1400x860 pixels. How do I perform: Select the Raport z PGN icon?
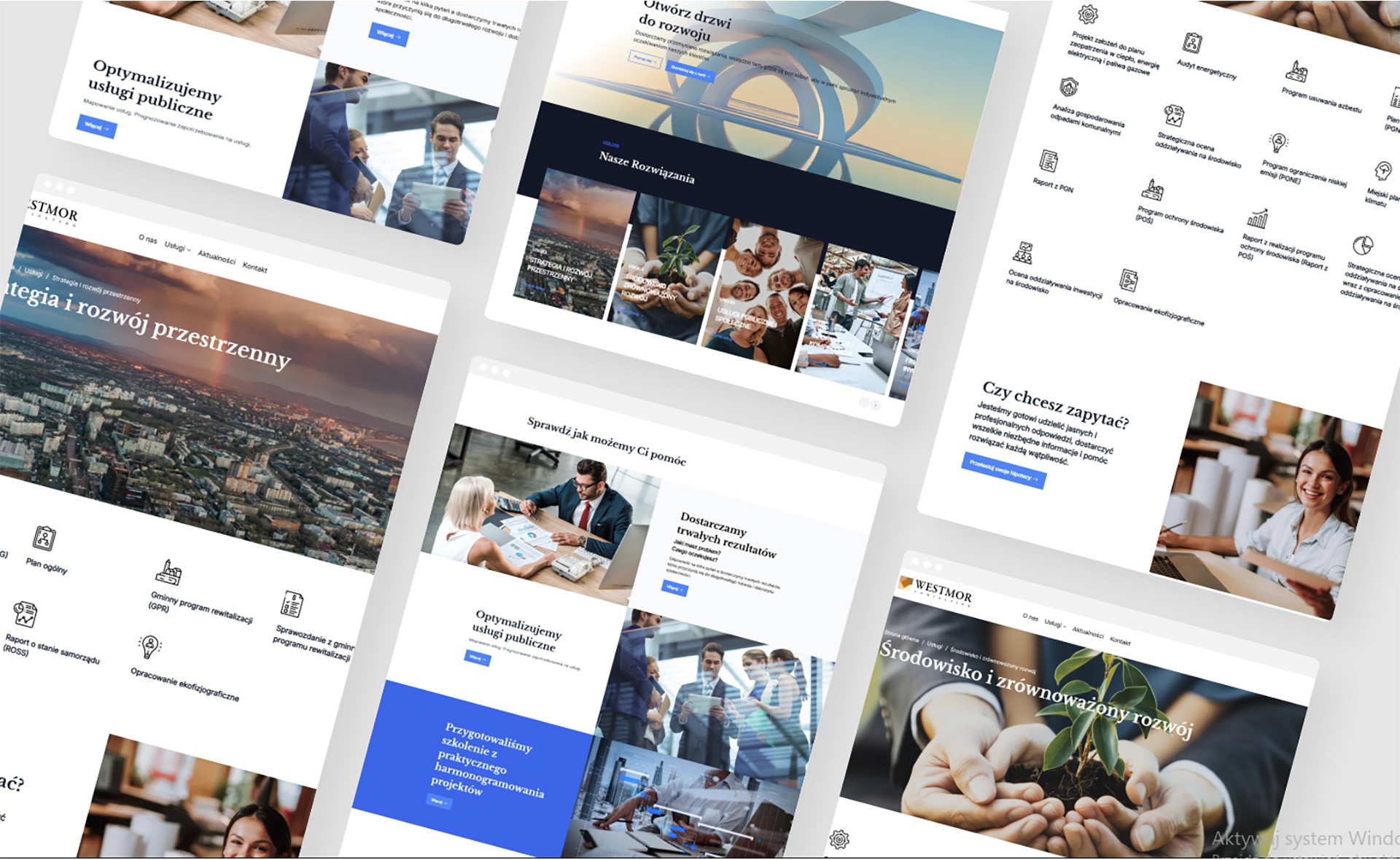coord(1049,160)
